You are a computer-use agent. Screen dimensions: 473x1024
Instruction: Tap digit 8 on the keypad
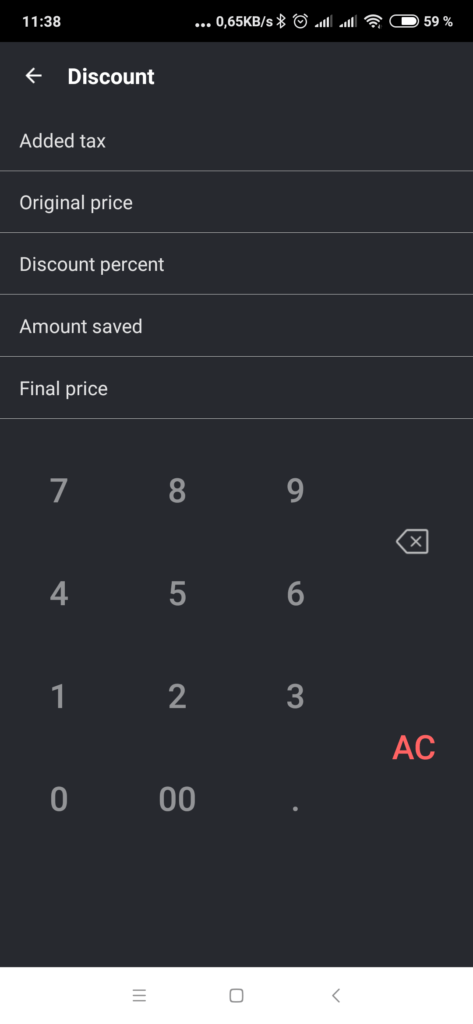pos(177,491)
